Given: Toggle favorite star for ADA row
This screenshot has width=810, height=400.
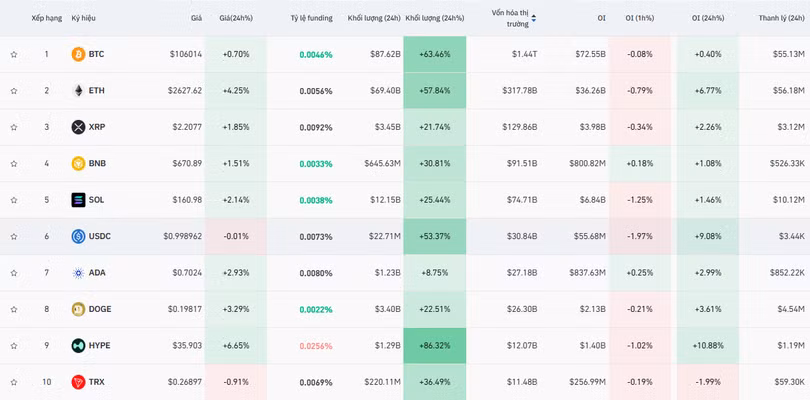Looking at the screenshot, I should 14,273.
